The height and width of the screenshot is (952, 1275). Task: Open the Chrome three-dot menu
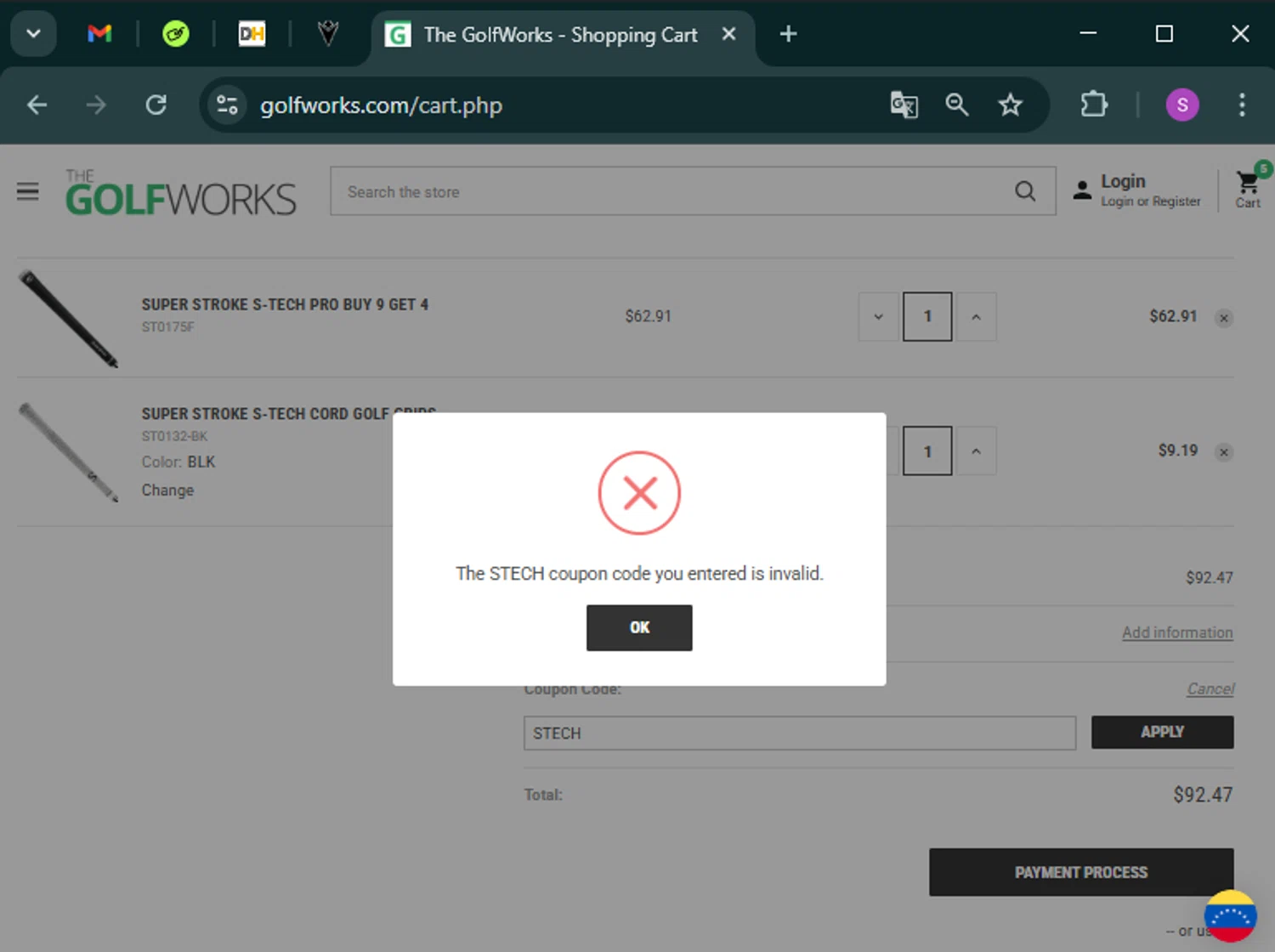(1242, 105)
